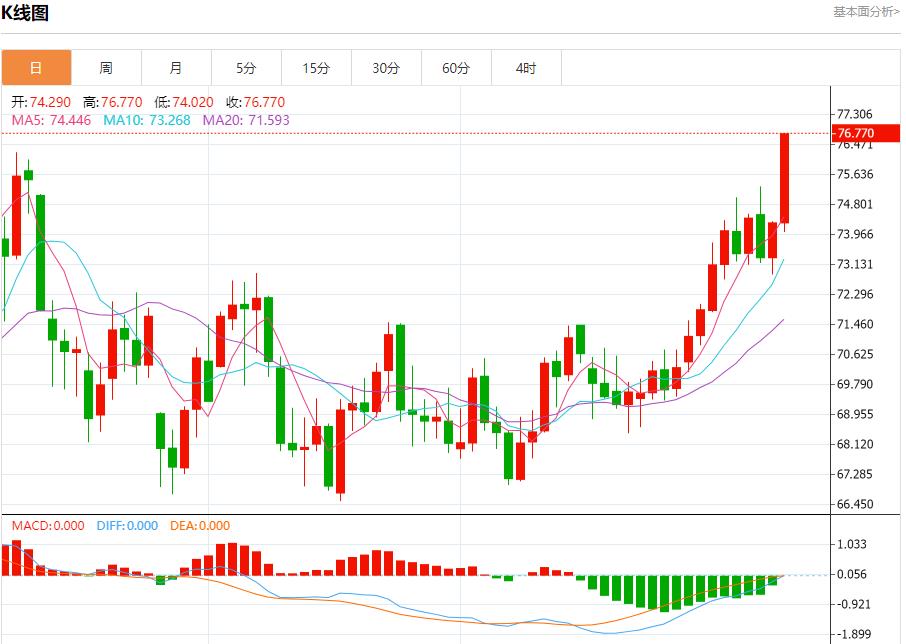Click the MA5 indicator label
Screen dimensions: 906x644
[x=51, y=120]
